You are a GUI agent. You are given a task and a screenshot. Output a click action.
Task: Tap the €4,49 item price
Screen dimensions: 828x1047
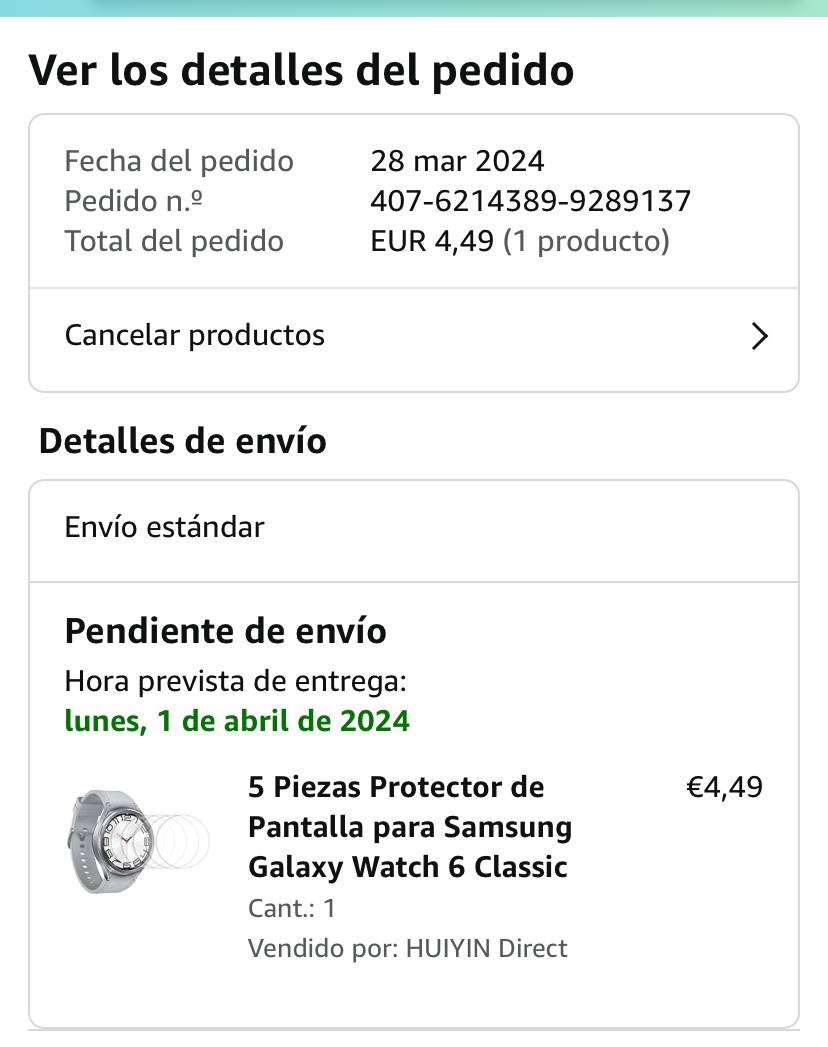tap(724, 787)
